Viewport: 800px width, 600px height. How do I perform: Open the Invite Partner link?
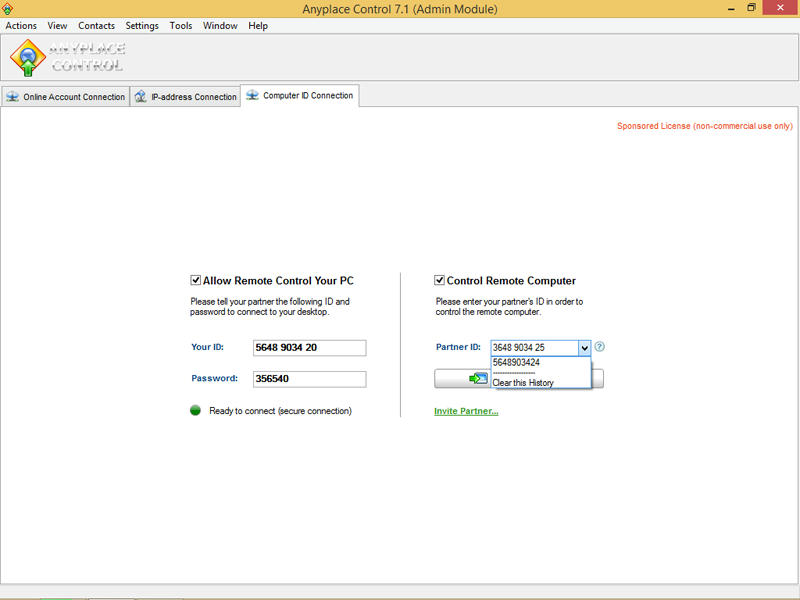466,411
